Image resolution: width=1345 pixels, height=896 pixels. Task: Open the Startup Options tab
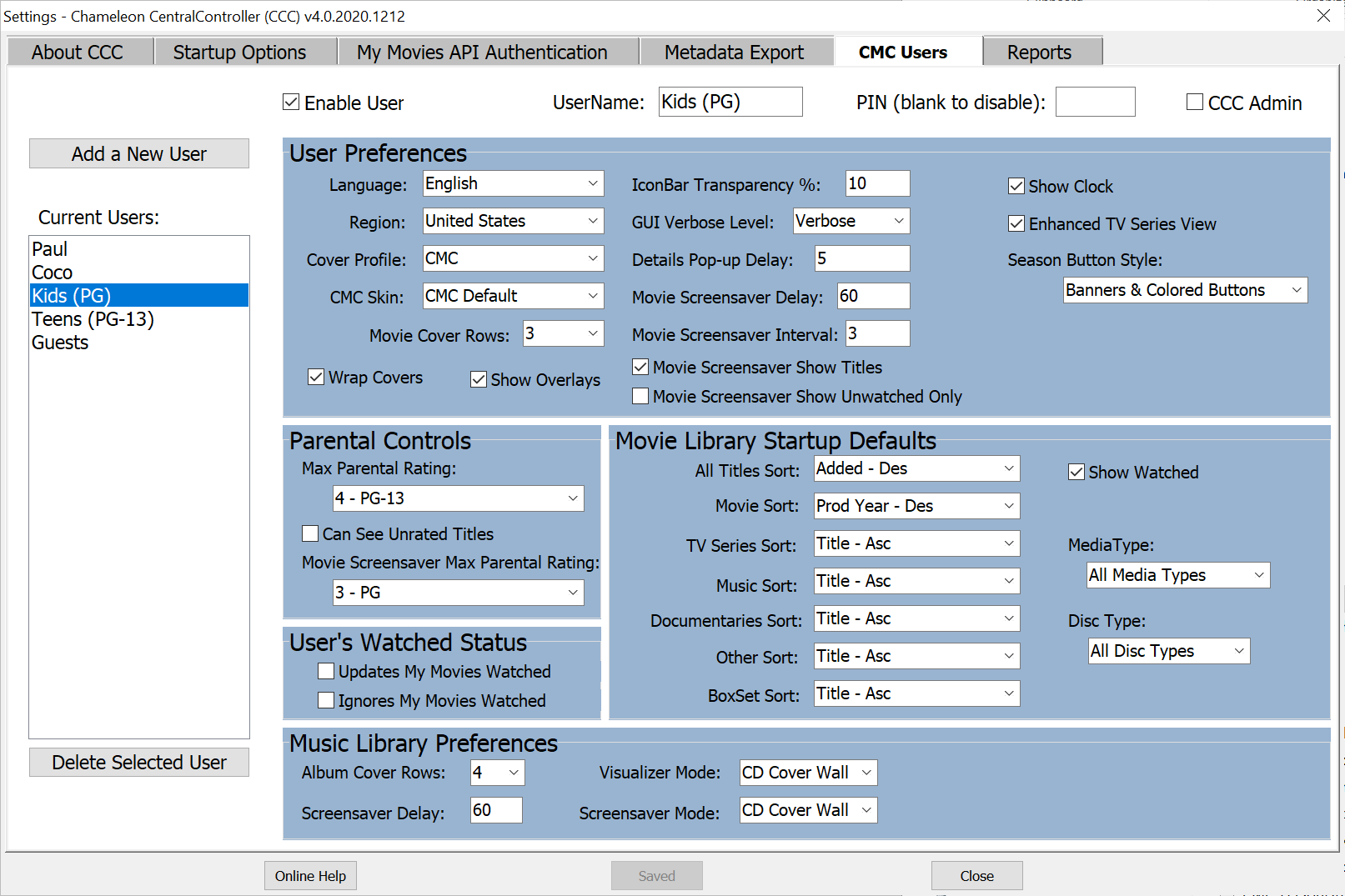tap(244, 52)
